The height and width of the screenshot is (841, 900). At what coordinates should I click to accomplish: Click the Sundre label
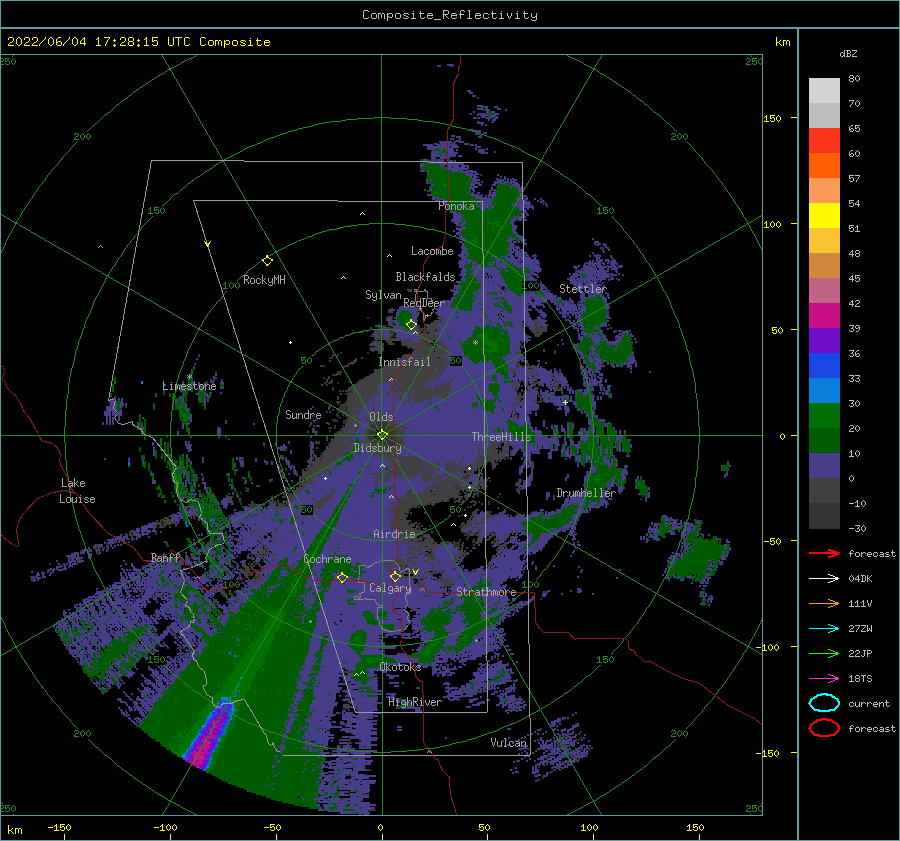click(303, 414)
